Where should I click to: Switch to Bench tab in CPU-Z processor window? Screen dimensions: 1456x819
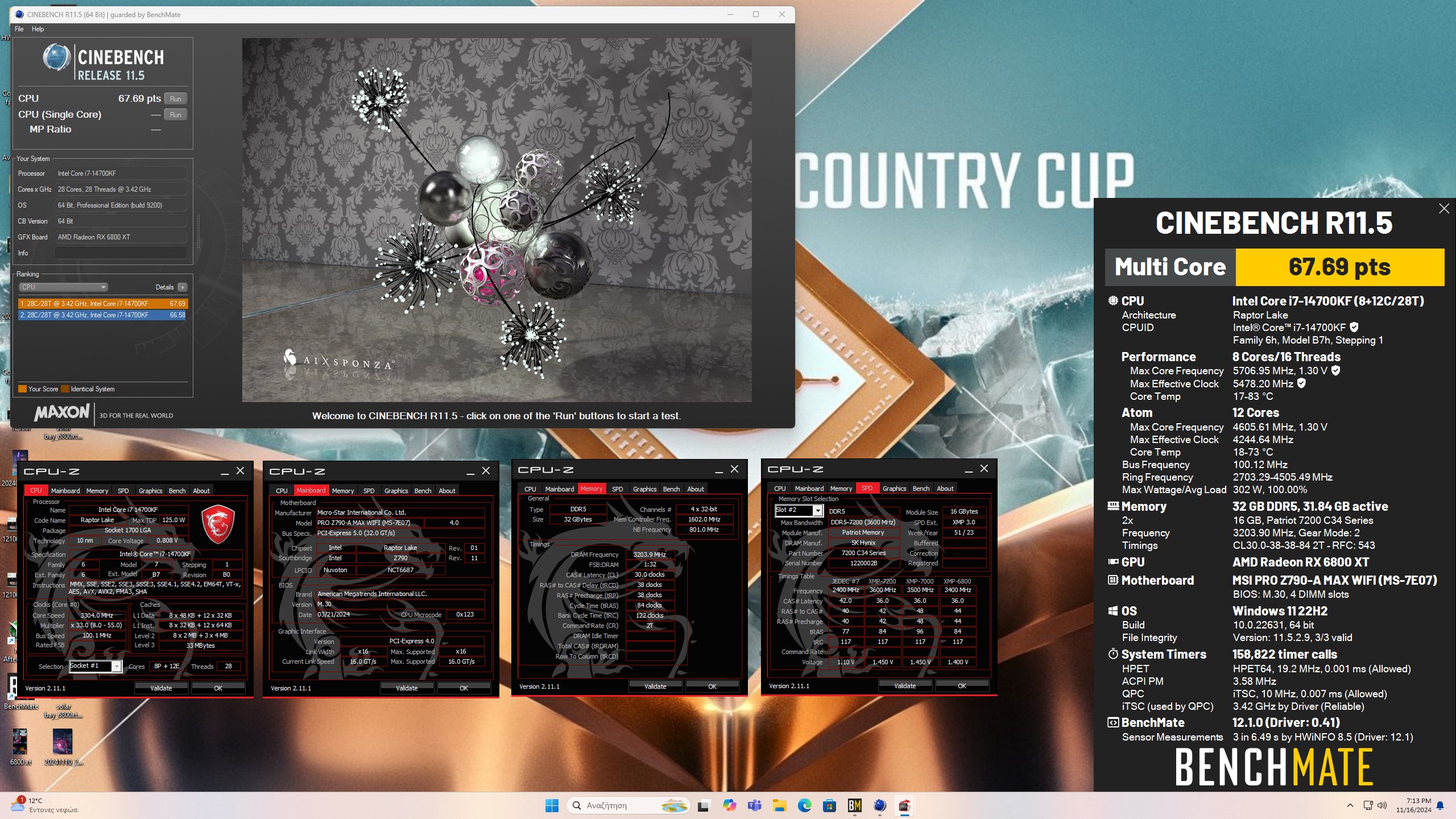coord(177,491)
